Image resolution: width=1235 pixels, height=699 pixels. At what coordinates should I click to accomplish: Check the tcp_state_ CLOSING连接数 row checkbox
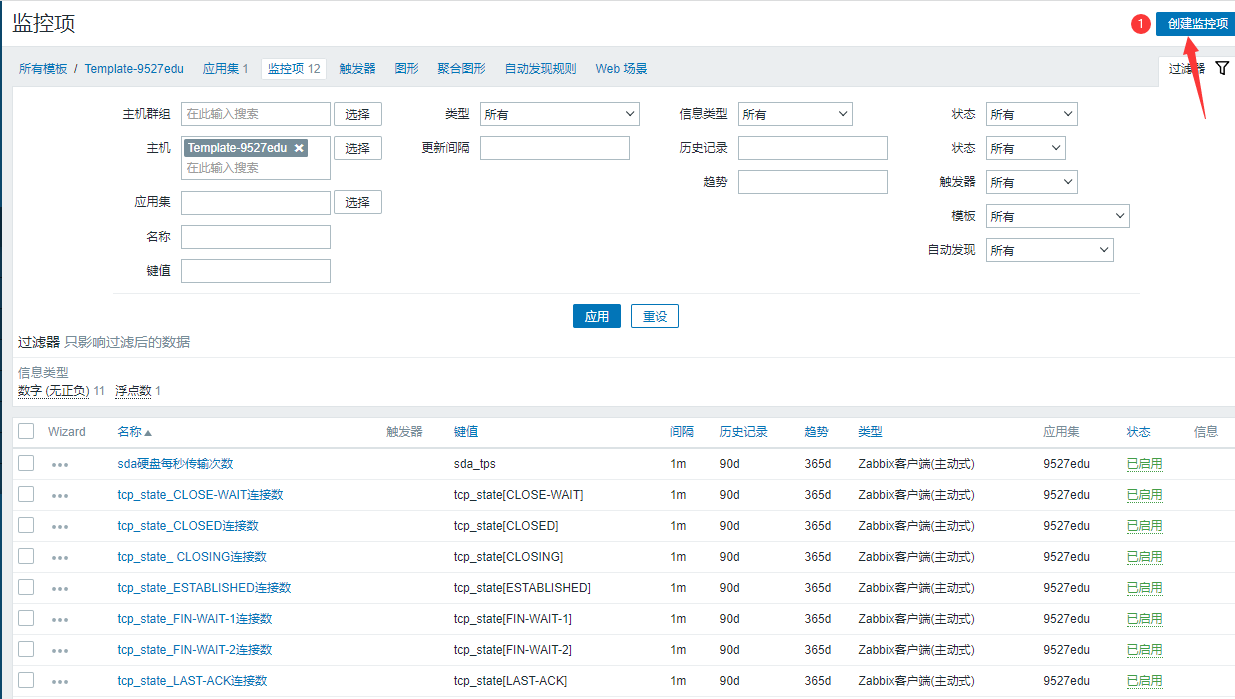(x=26, y=556)
